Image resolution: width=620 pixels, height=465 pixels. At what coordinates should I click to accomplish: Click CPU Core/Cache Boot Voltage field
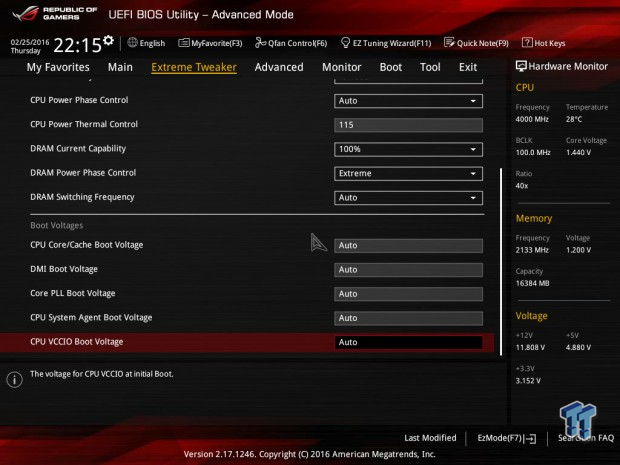408,246
